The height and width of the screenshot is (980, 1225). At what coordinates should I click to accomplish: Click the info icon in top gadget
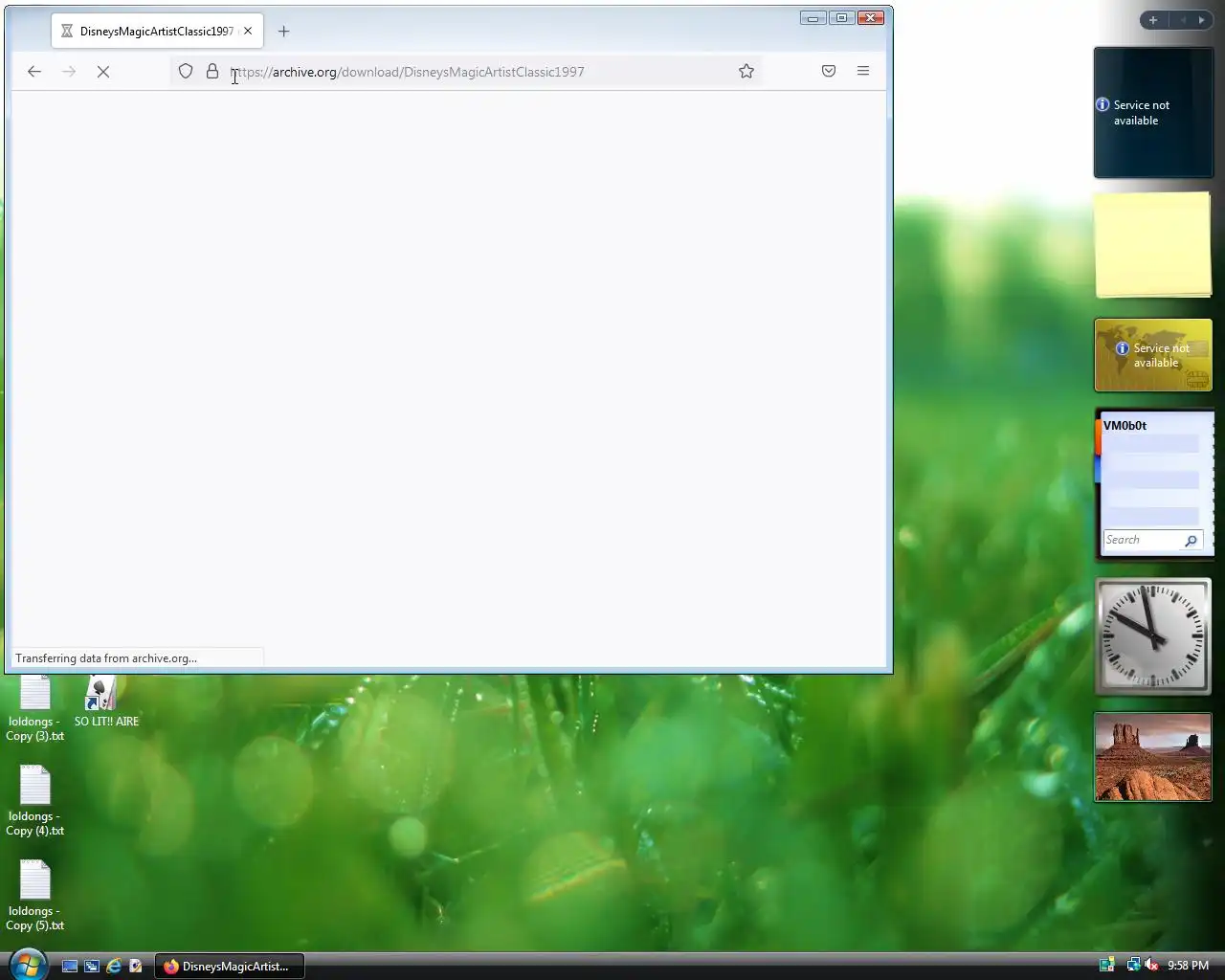click(x=1102, y=104)
